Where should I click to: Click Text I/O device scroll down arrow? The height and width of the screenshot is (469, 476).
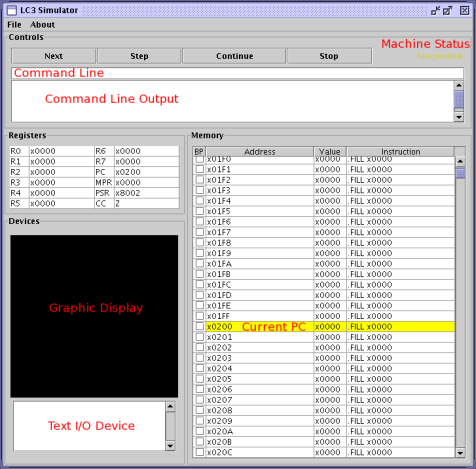pos(170,446)
